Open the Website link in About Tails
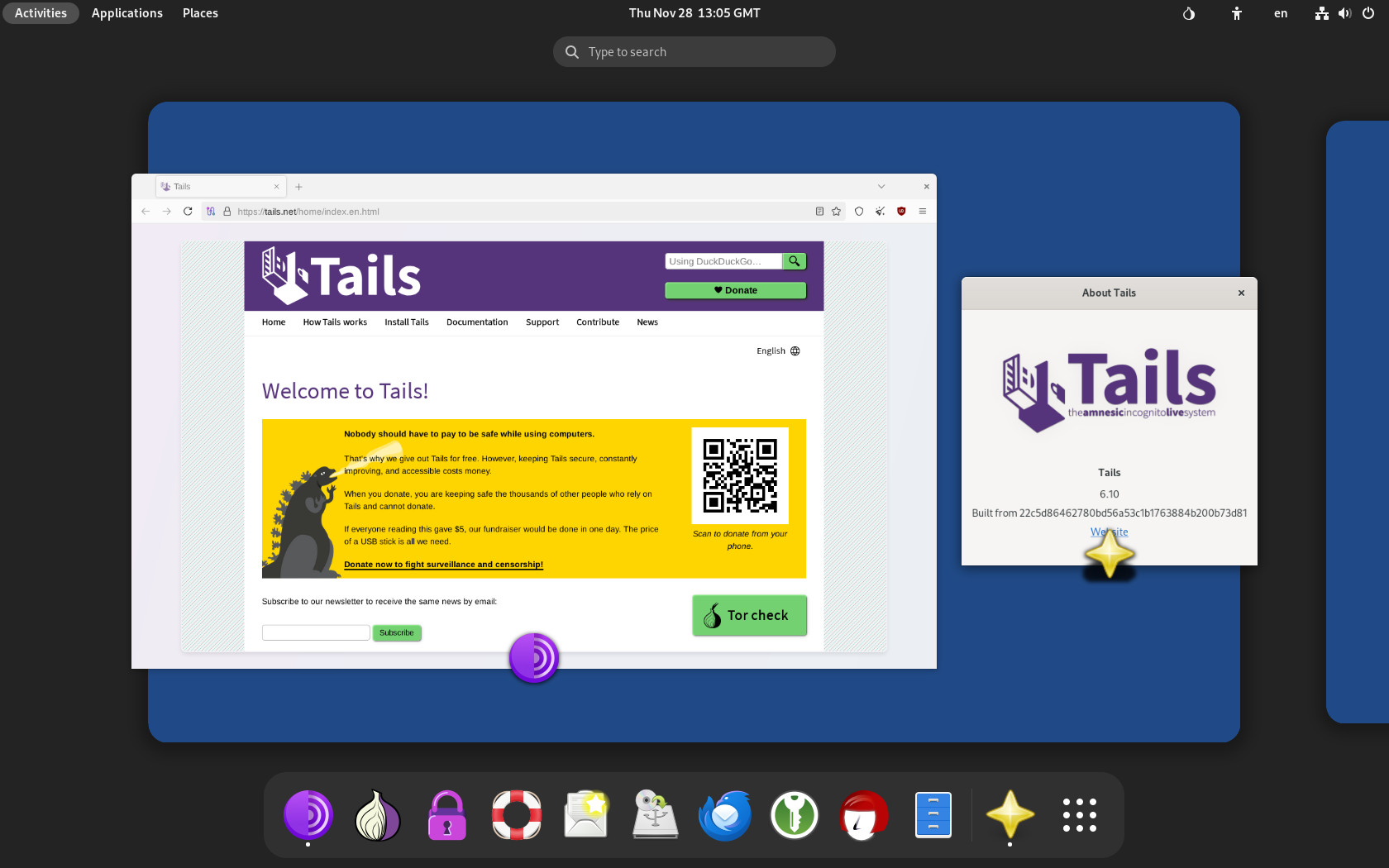Screen dimensions: 1389x868 pyautogui.click(x=1109, y=532)
